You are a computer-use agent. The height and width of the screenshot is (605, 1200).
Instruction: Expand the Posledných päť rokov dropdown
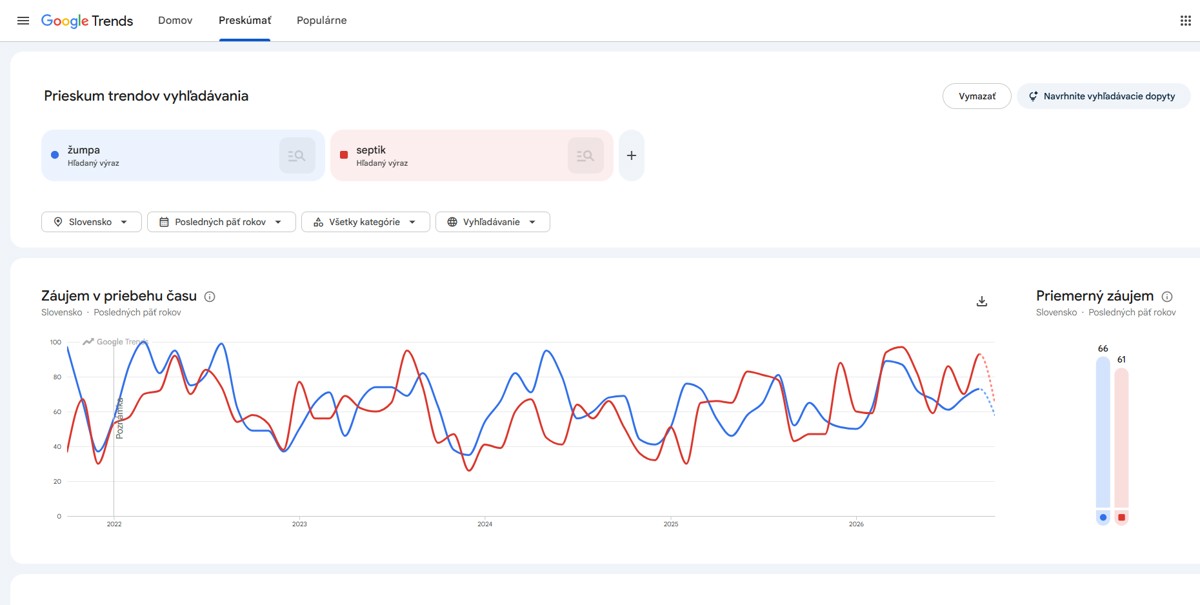click(221, 222)
